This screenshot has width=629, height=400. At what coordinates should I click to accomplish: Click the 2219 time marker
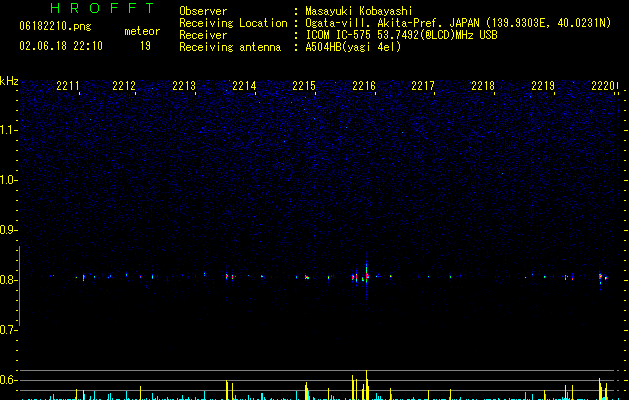[543, 86]
